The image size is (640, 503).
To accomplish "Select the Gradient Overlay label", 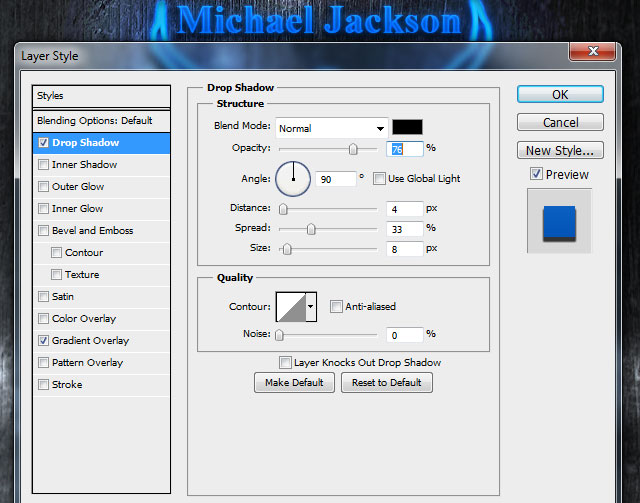I will (91, 341).
